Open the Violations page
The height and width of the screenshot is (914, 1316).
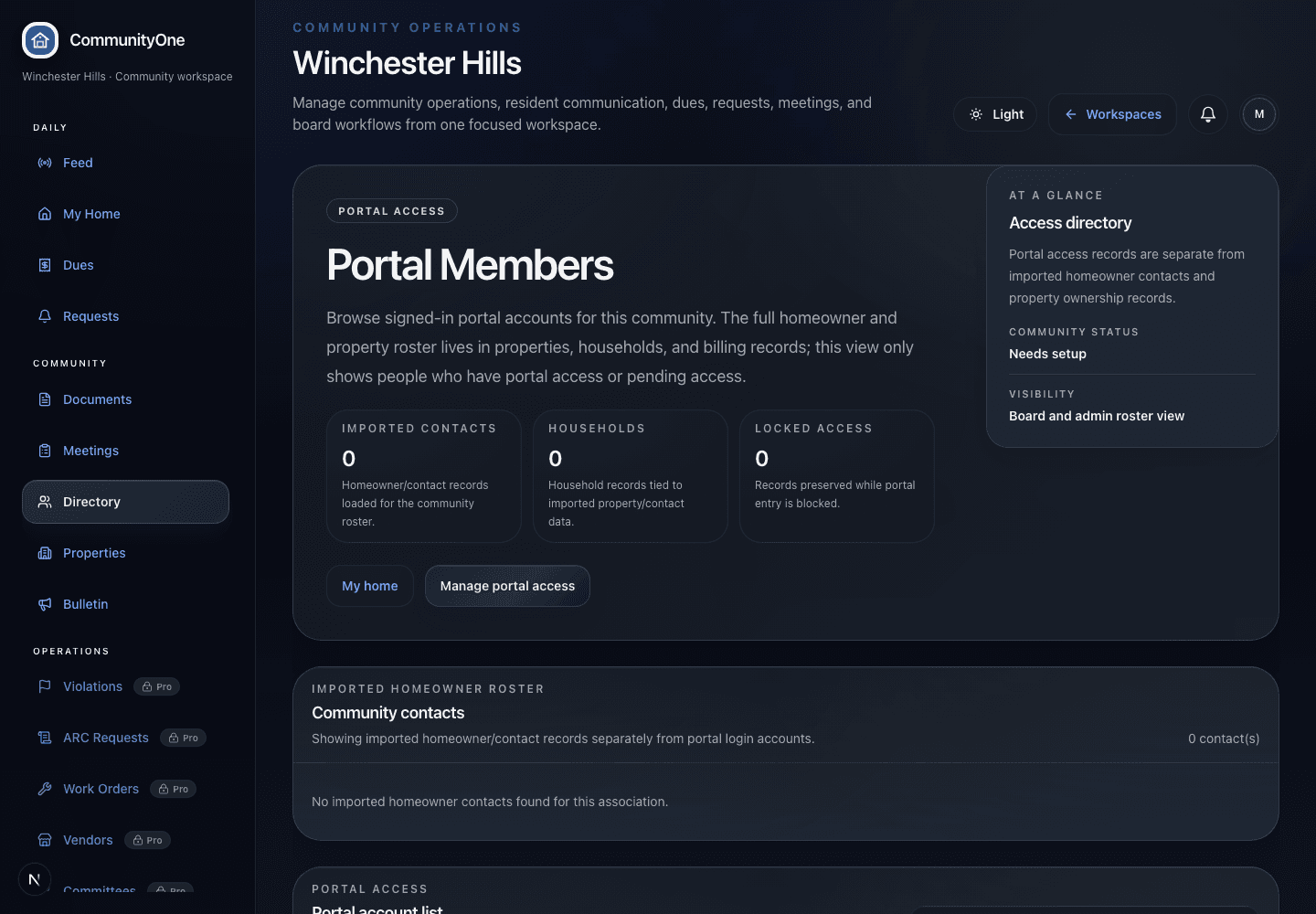tap(92, 686)
